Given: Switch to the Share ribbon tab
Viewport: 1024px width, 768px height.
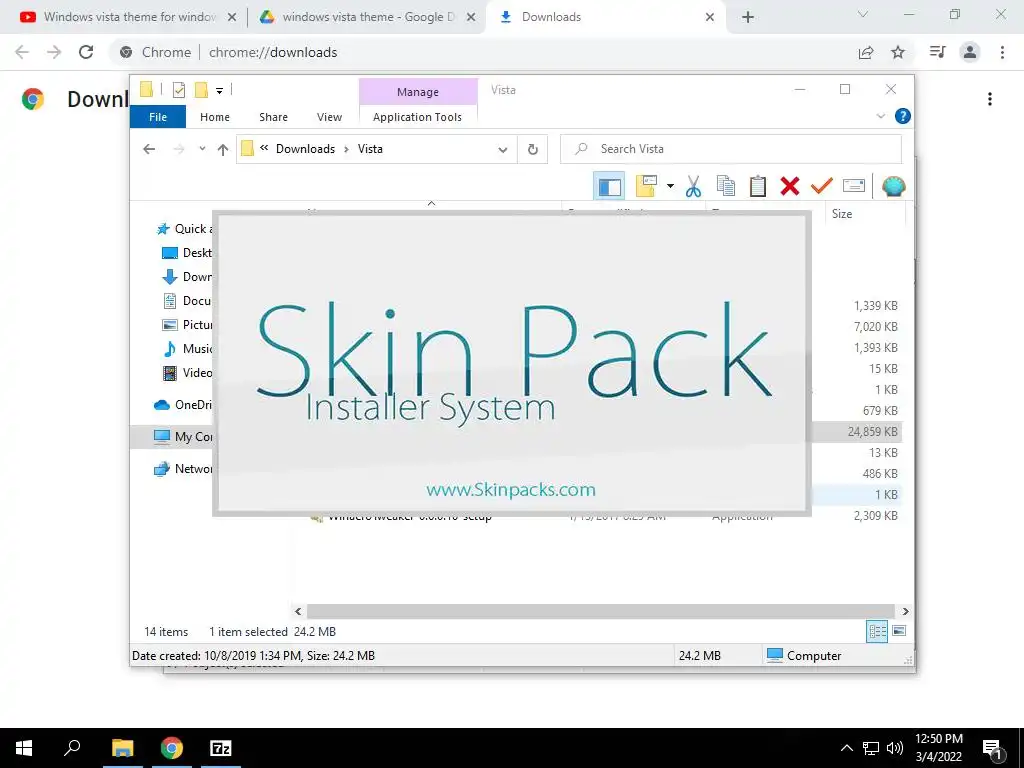Looking at the screenshot, I should click(273, 117).
